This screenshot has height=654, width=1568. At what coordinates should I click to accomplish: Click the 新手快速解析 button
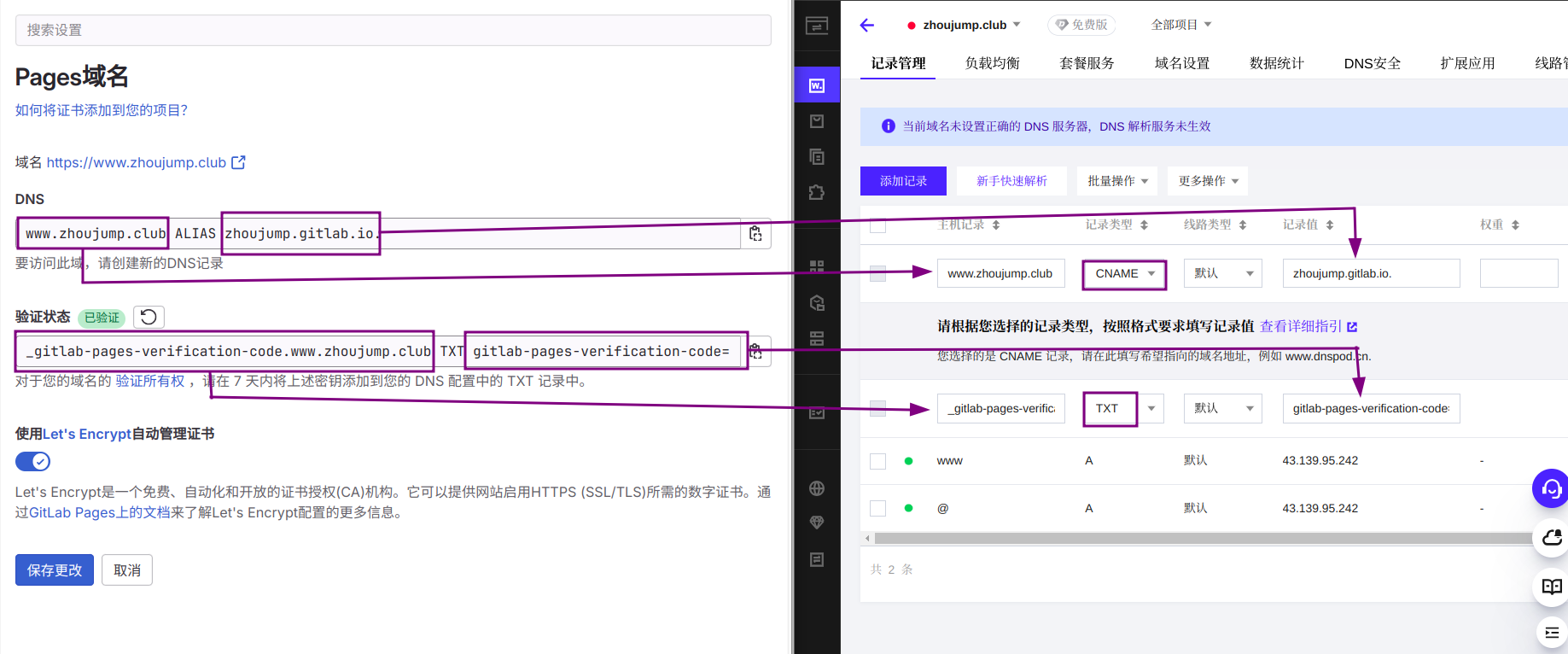coord(1011,181)
